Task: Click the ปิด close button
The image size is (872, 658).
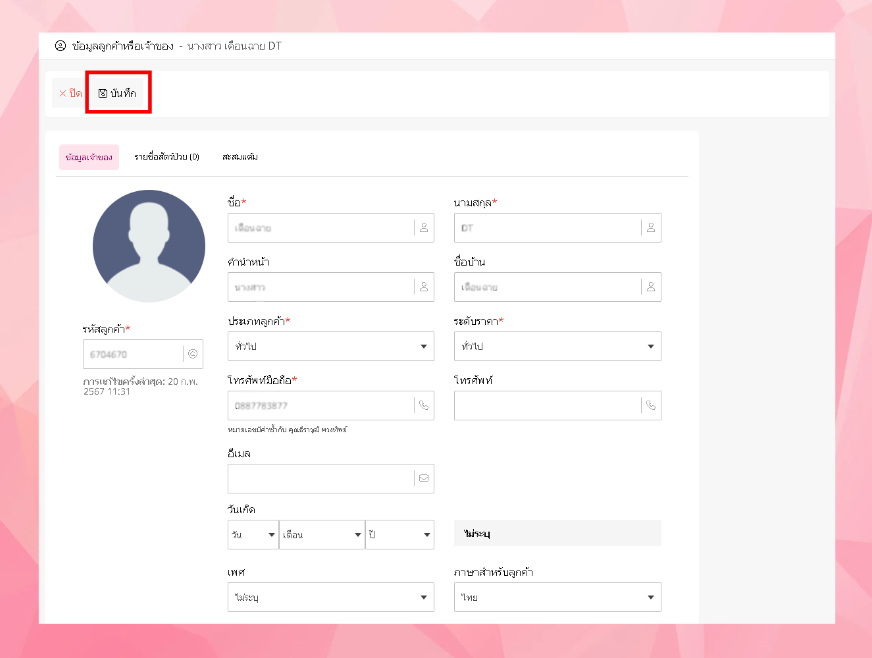Action: point(70,93)
